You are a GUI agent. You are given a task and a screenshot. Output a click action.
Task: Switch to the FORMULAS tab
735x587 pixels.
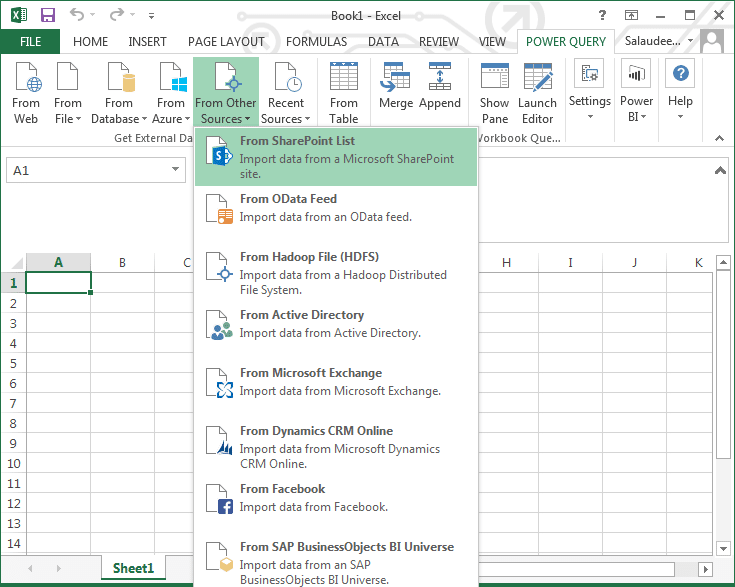tap(316, 42)
